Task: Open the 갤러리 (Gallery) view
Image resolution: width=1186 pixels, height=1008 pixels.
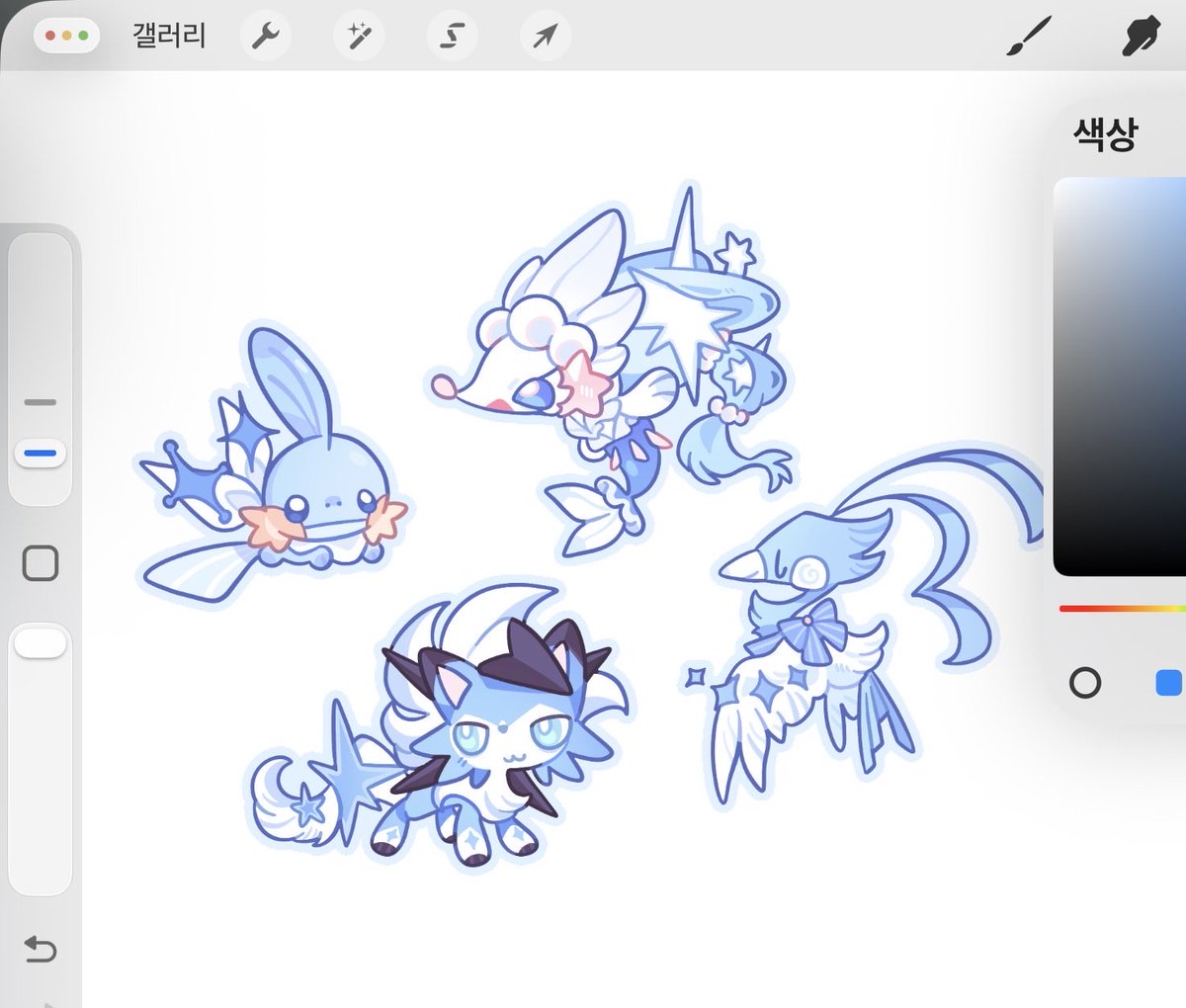Action: [x=169, y=37]
